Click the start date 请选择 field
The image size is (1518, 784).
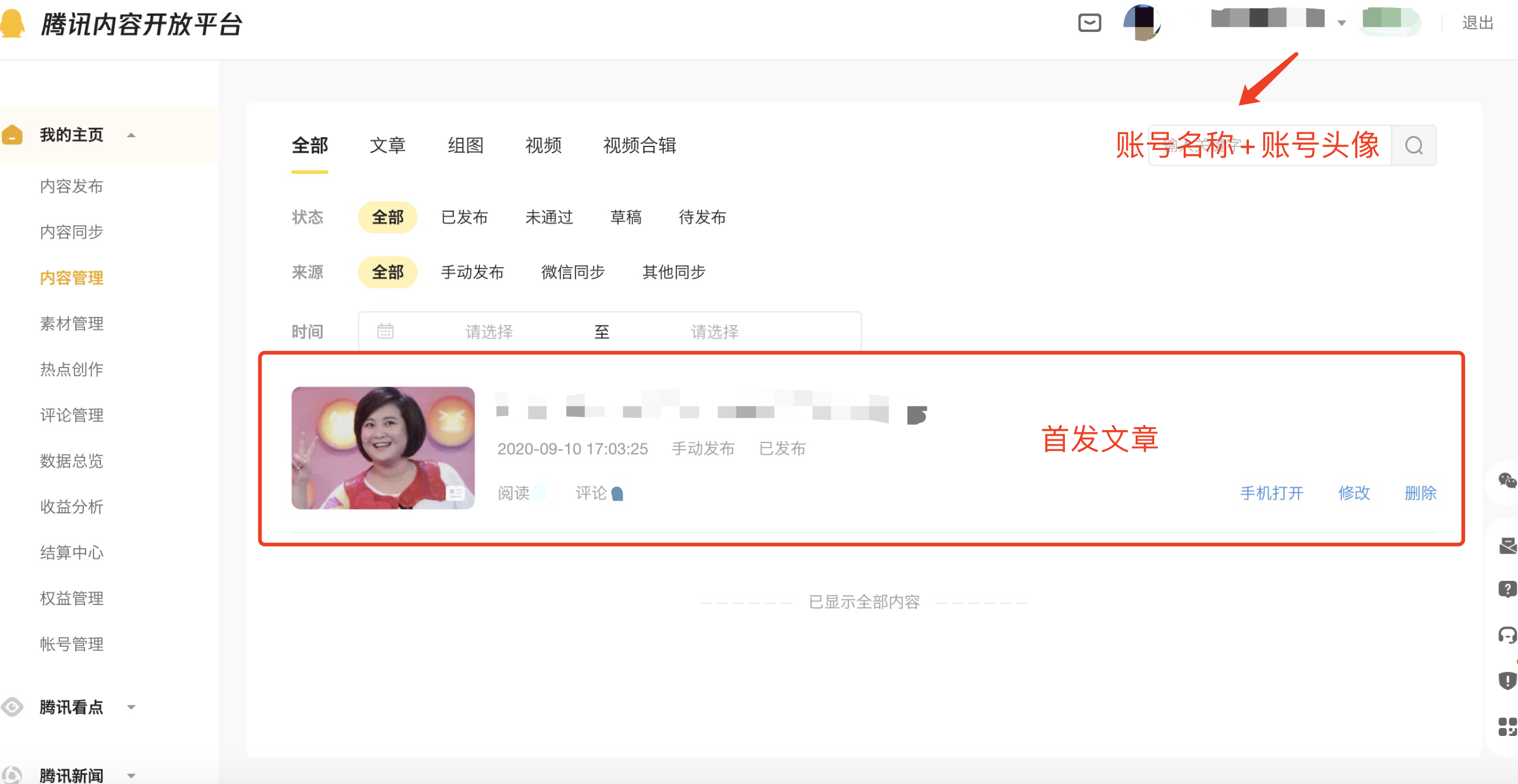(489, 332)
